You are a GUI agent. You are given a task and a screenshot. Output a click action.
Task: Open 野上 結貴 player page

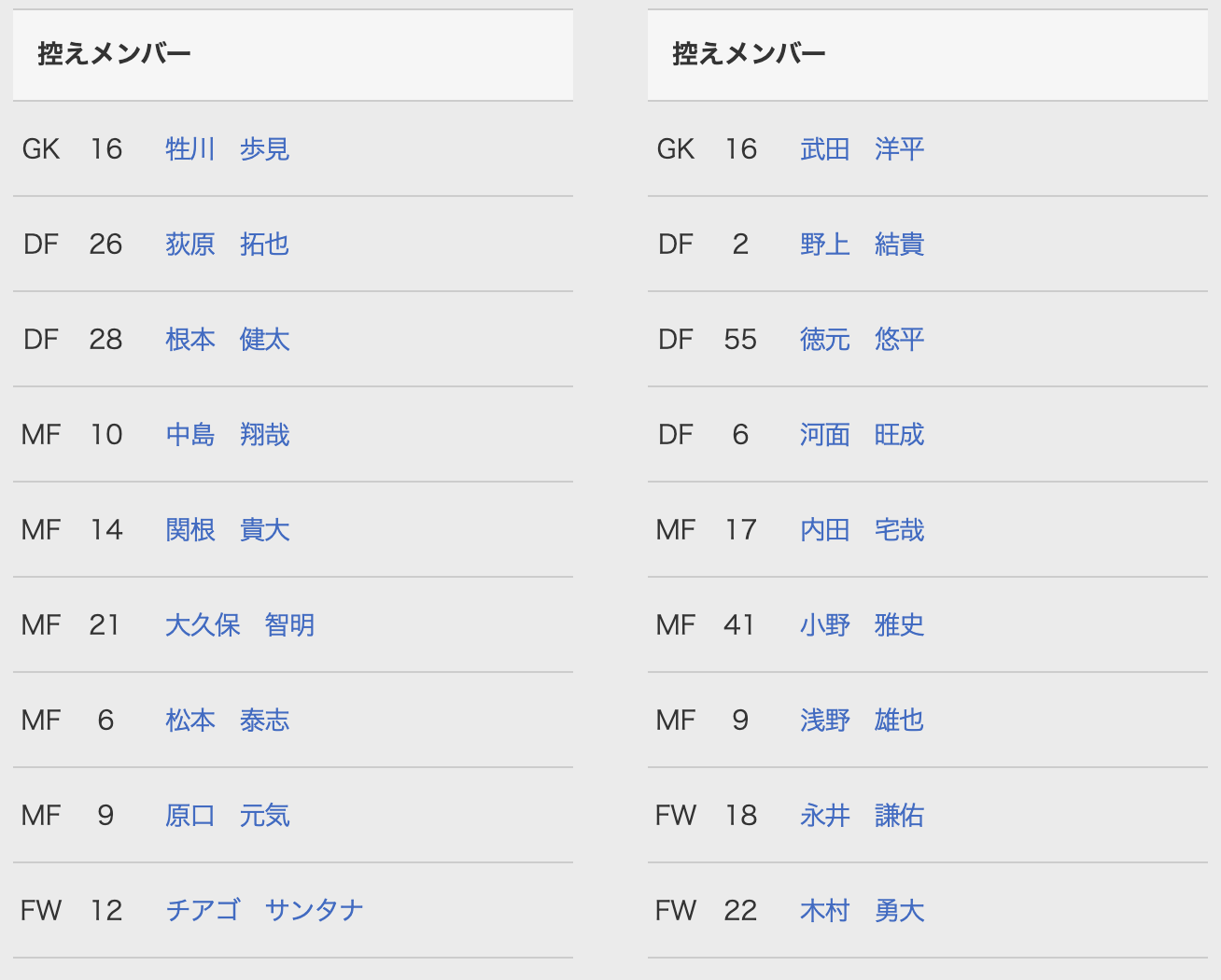(x=862, y=245)
